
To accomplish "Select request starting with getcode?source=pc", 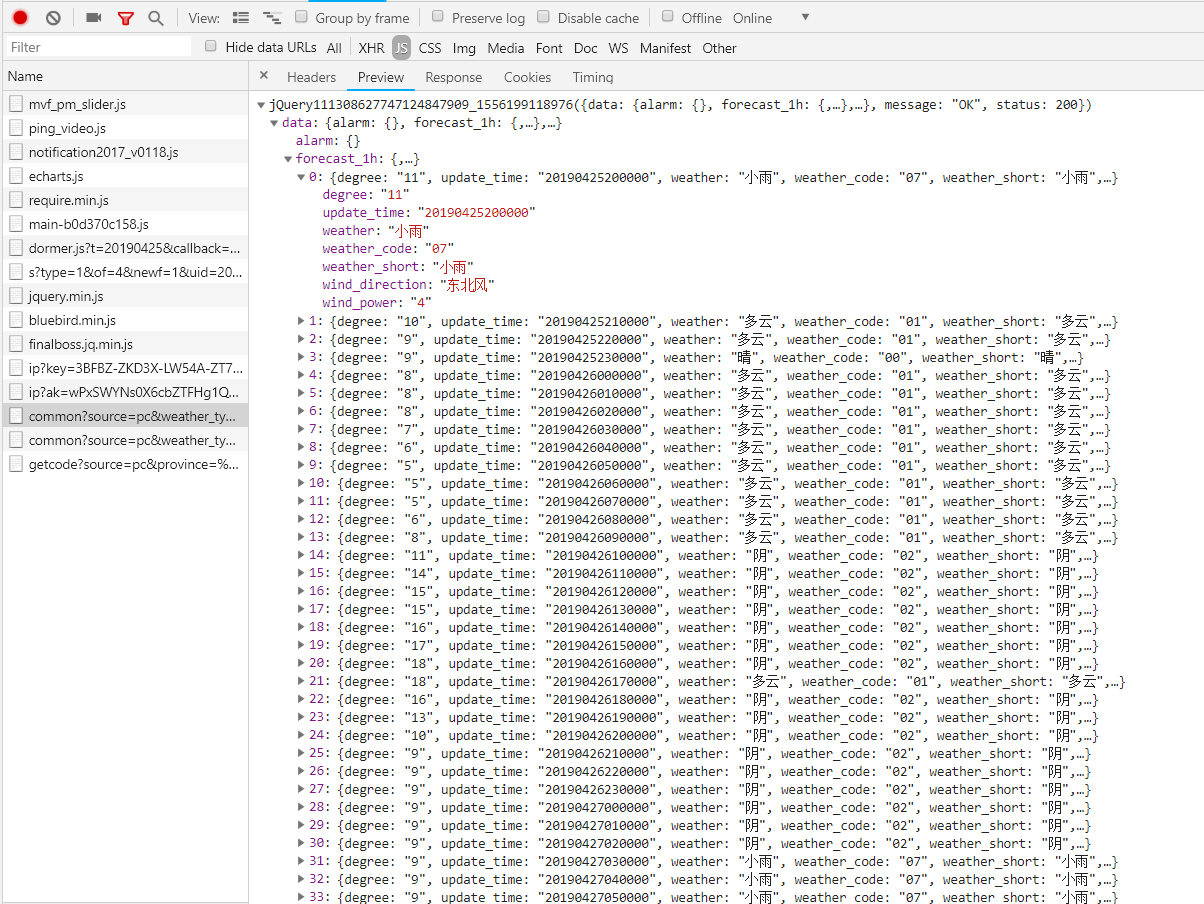I will [x=124, y=464].
